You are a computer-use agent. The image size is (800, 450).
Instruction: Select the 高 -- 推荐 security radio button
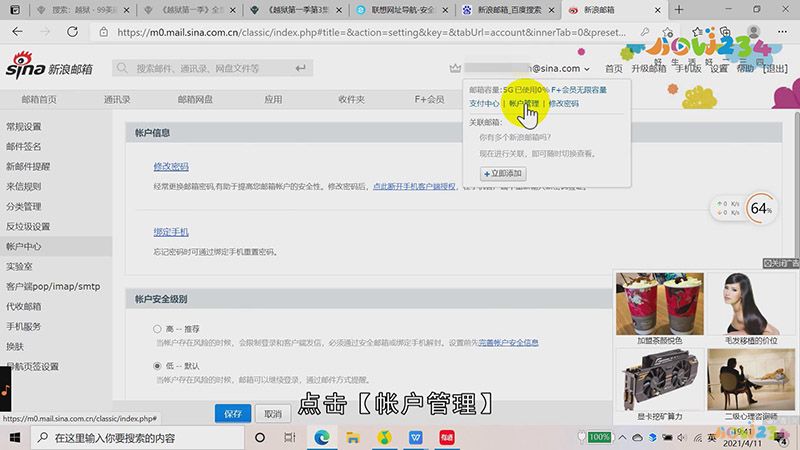(x=157, y=329)
